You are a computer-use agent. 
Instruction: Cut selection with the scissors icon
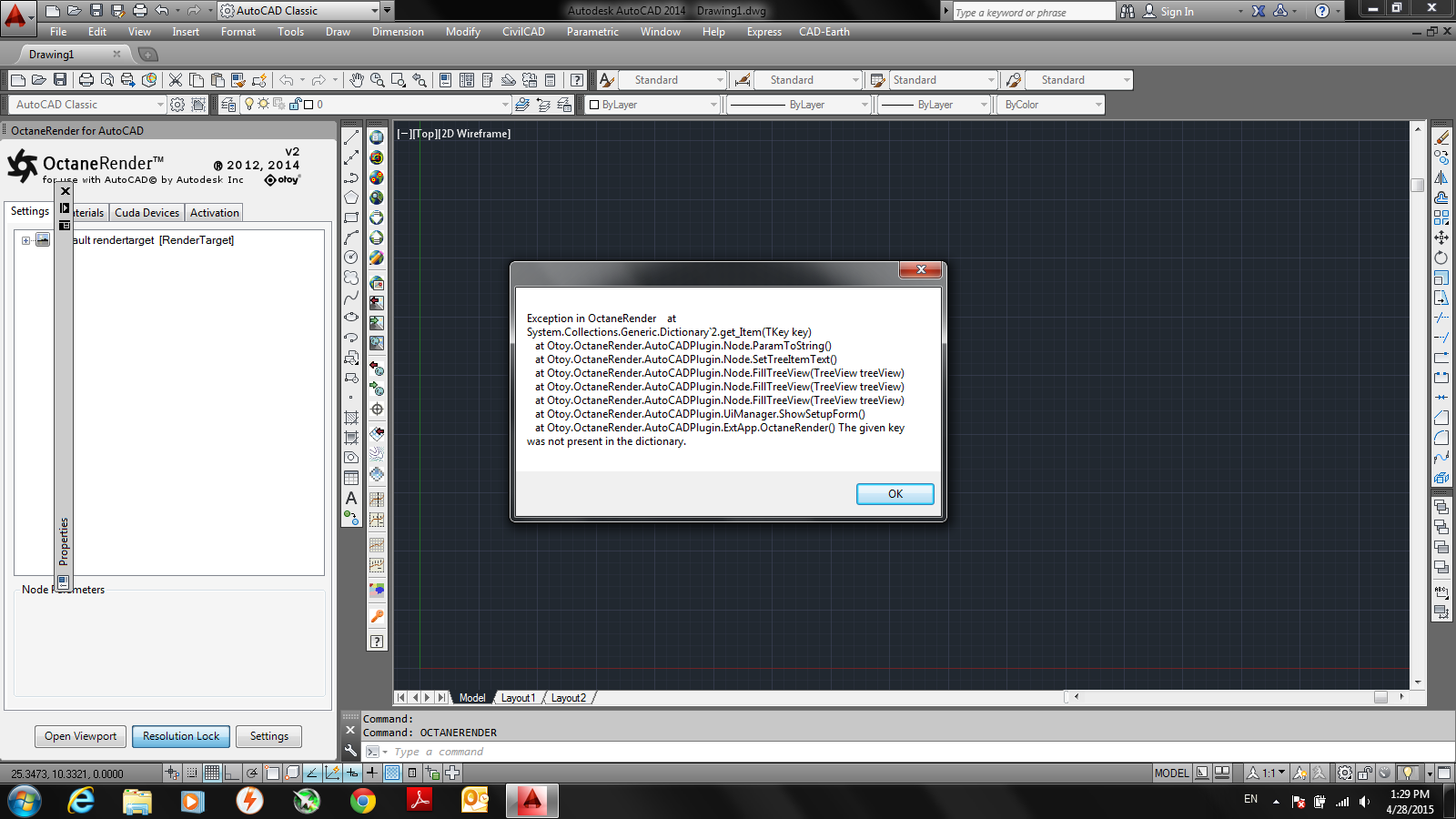(x=176, y=80)
